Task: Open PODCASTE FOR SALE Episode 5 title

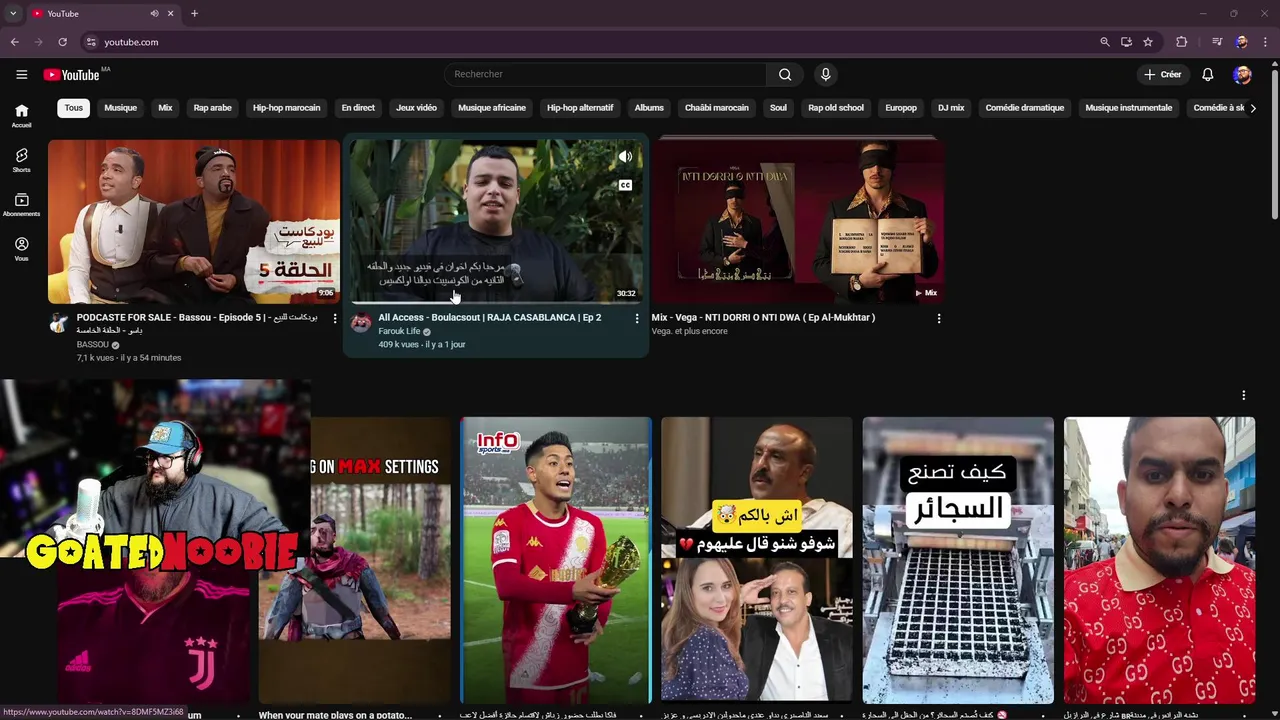Action: pyautogui.click(x=197, y=323)
